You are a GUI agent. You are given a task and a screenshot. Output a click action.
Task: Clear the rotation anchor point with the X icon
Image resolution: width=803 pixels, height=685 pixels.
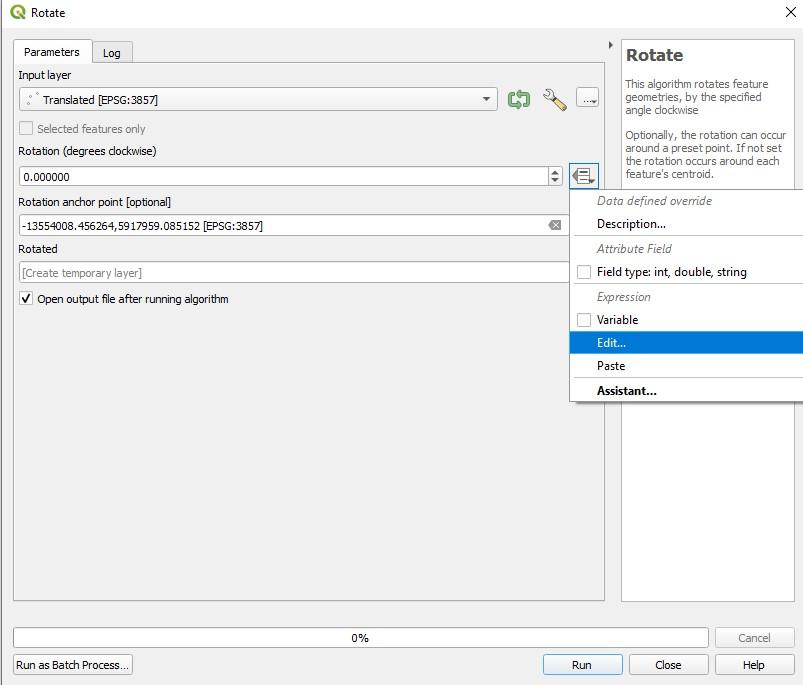tap(555, 225)
